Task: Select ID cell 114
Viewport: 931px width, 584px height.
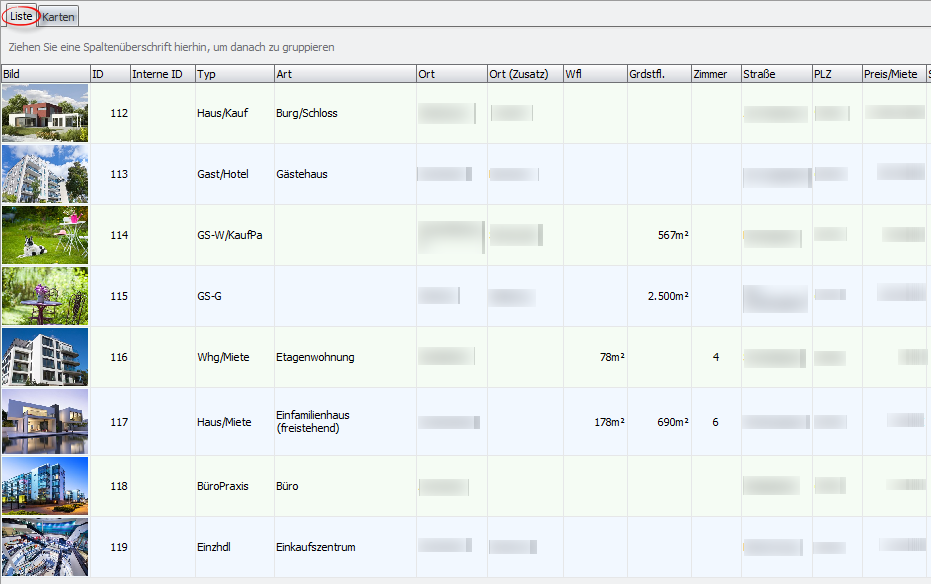Action: point(110,235)
